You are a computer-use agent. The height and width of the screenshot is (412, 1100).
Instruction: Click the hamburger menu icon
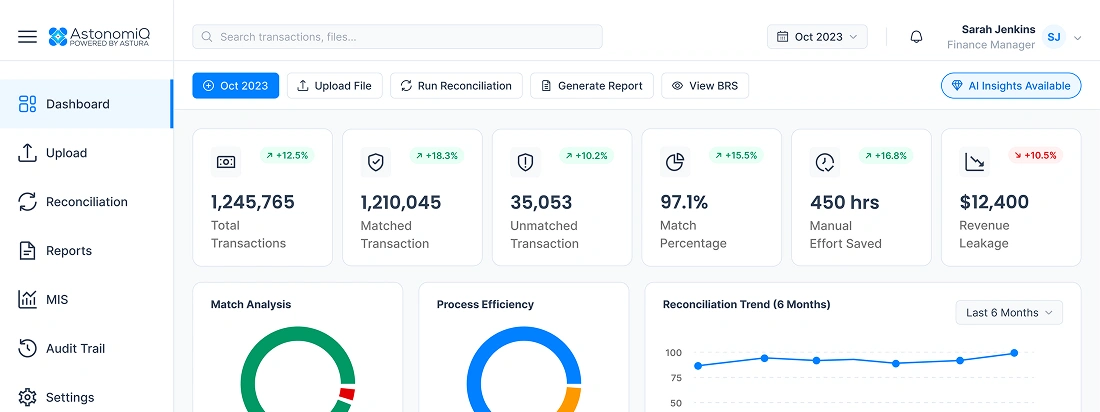click(27, 37)
